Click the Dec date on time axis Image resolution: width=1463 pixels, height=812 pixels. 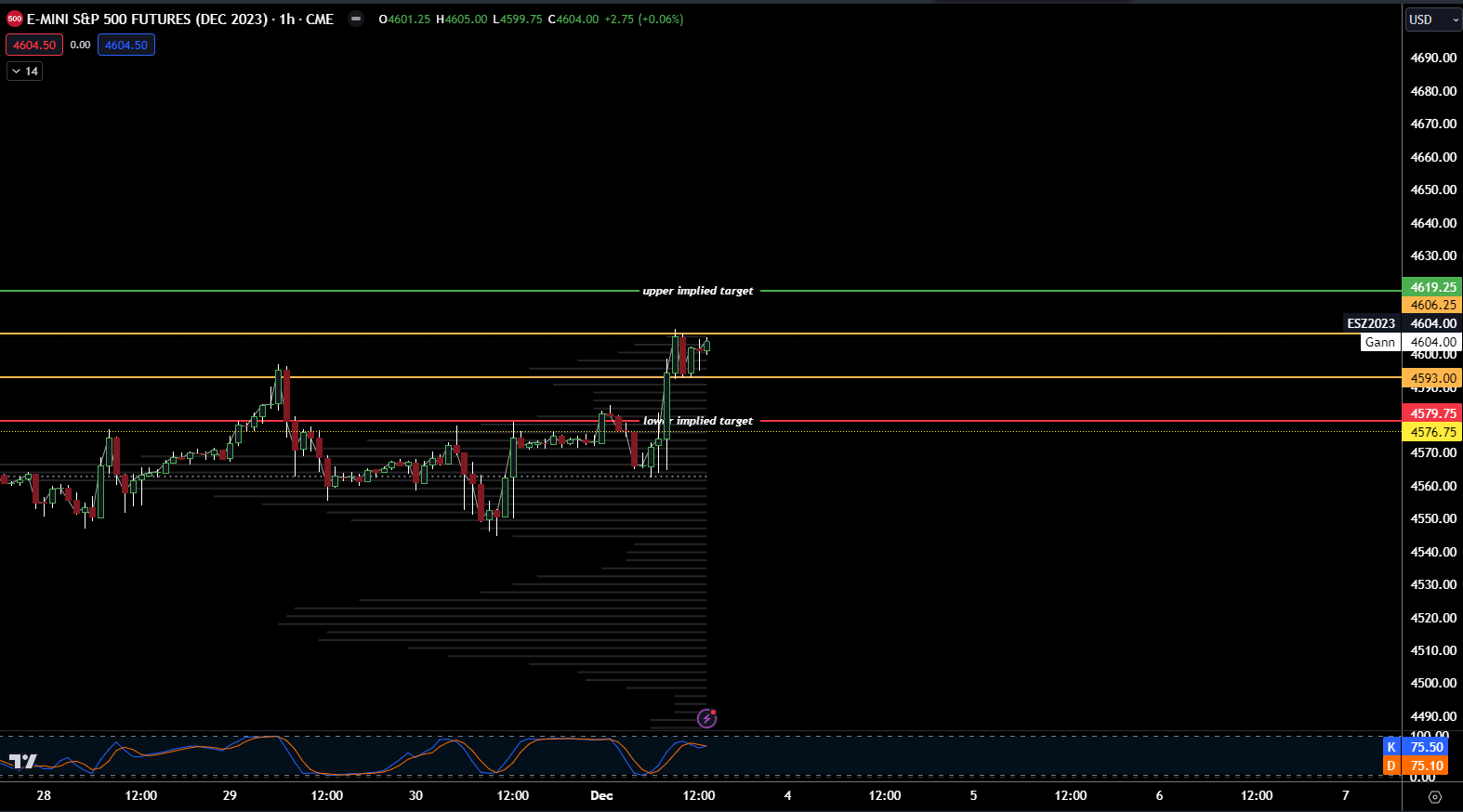click(601, 795)
